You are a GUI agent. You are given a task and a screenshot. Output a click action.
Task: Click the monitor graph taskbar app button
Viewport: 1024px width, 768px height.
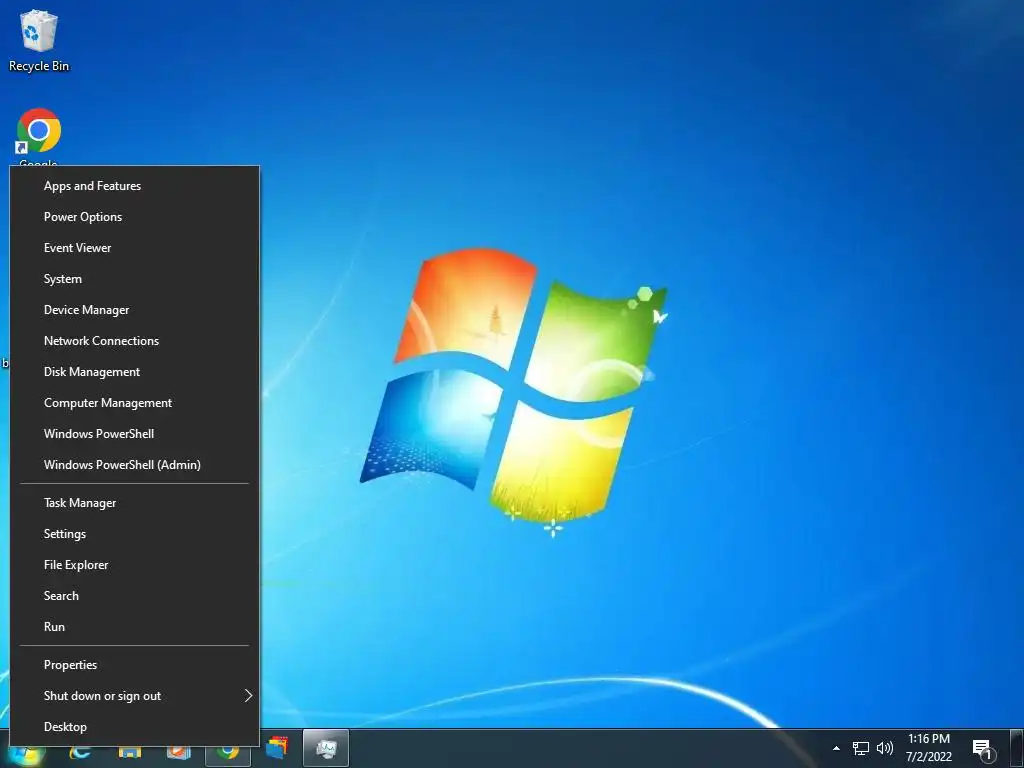326,748
